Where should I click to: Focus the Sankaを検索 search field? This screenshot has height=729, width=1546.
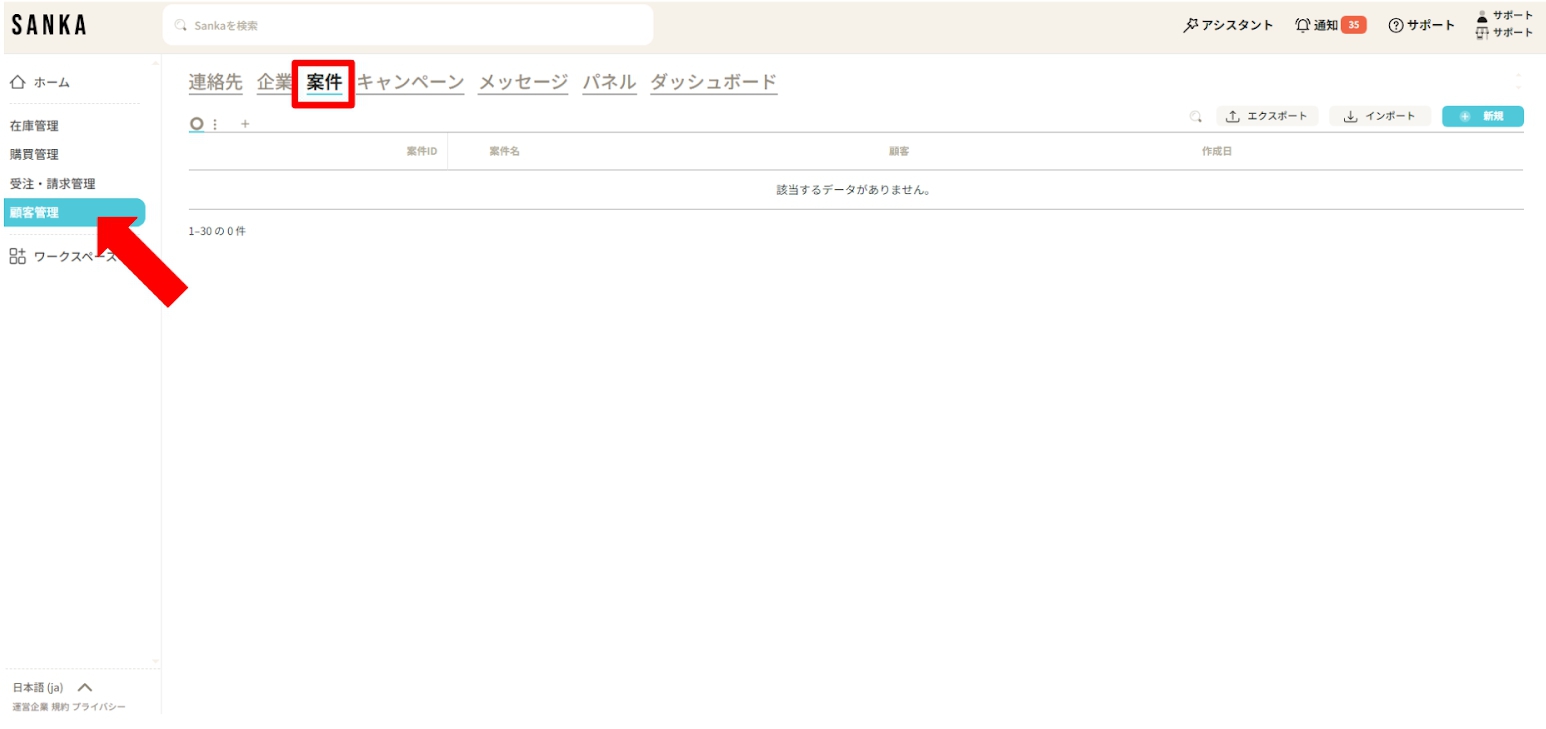pyautogui.click(x=408, y=25)
